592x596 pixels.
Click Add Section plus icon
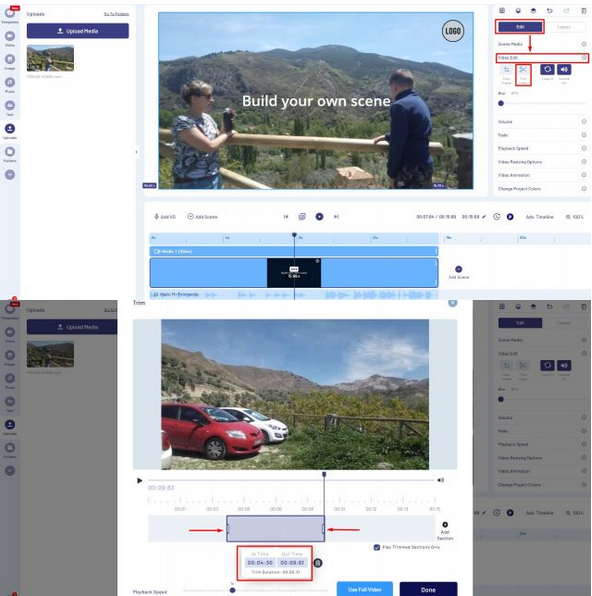445,525
